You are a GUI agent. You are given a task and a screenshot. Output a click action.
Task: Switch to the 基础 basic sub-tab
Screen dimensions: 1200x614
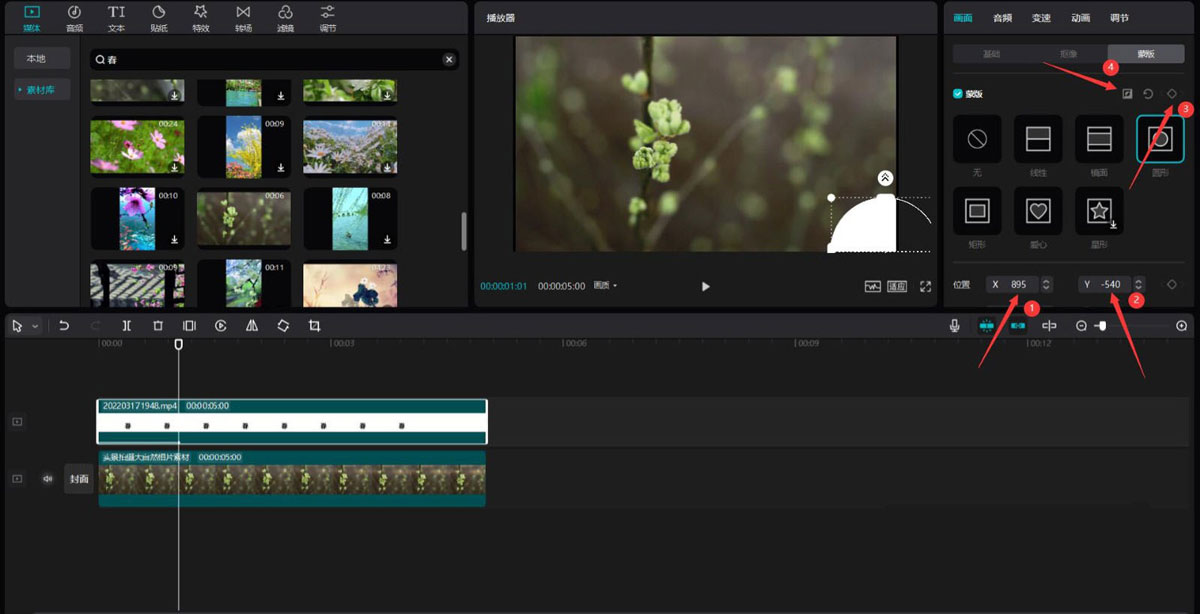(x=991, y=54)
